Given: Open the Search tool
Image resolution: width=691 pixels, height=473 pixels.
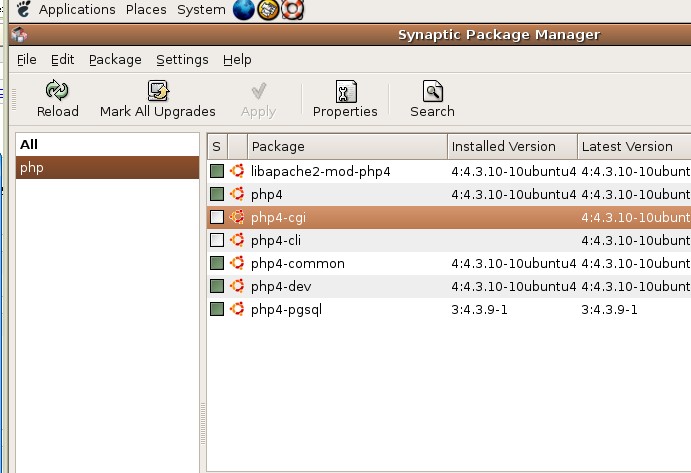Looking at the screenshot, I should coord(432,91).
